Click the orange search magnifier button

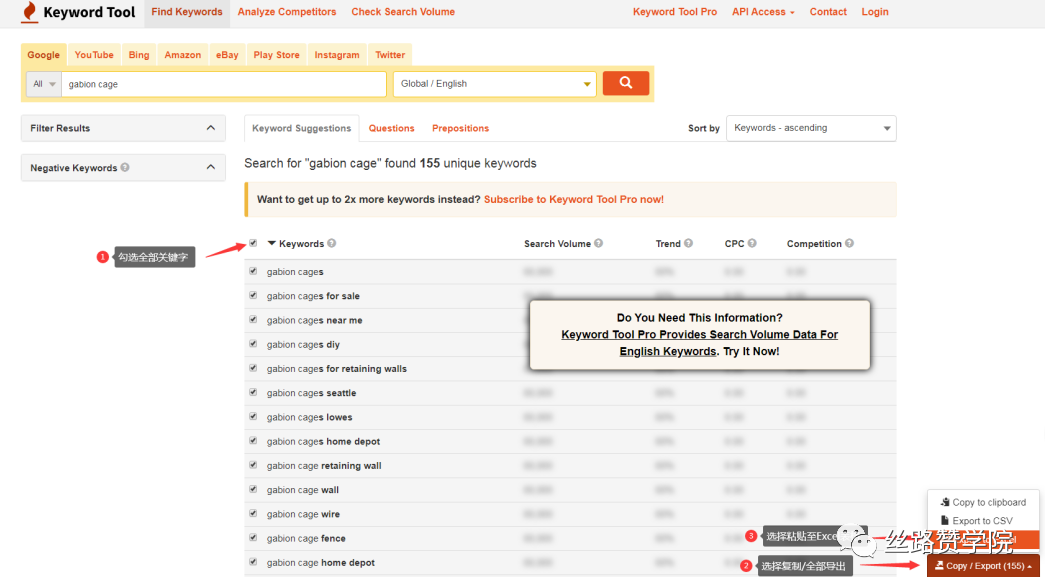626,83
